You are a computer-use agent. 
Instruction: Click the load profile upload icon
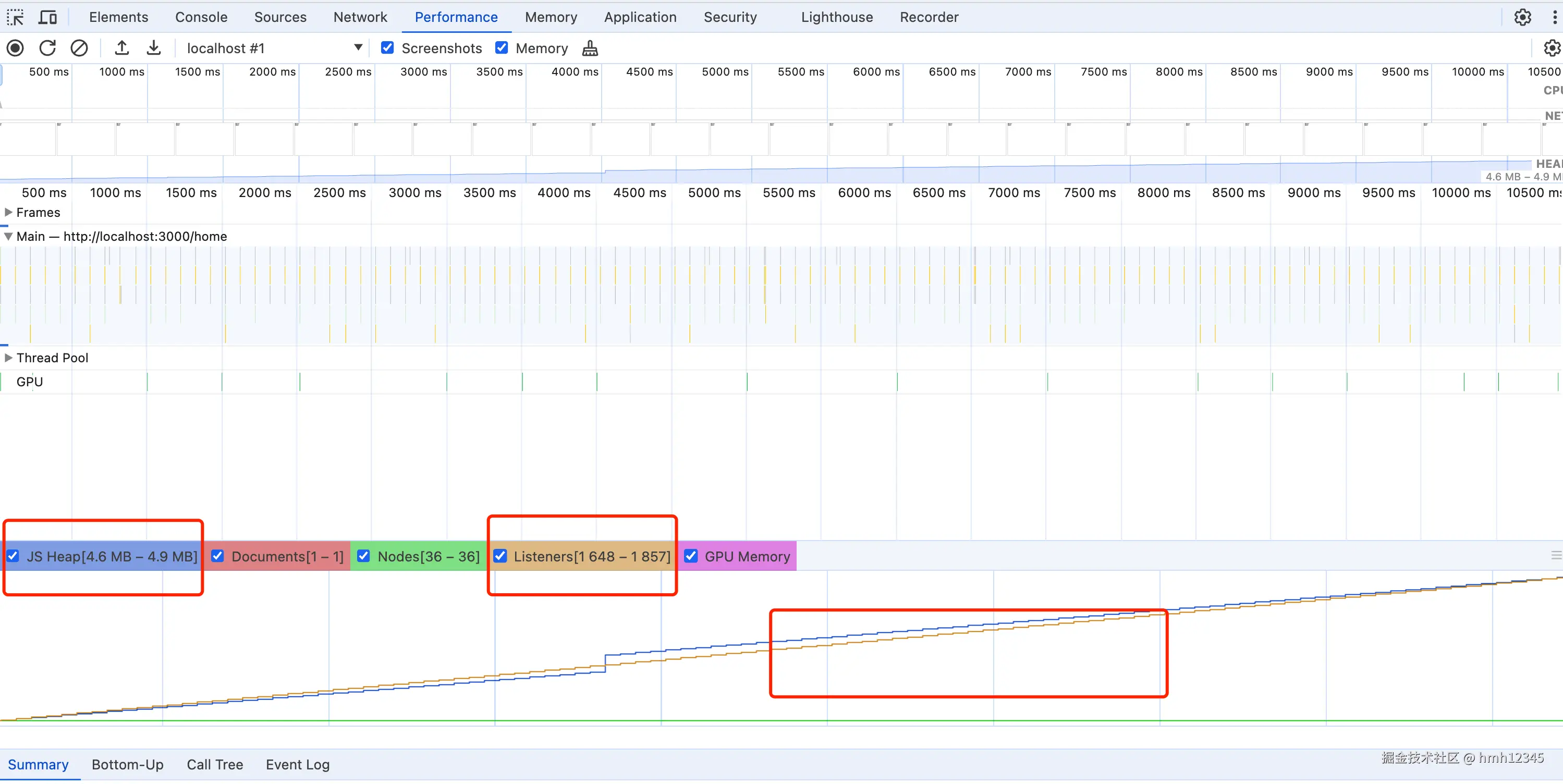[122, 48]
